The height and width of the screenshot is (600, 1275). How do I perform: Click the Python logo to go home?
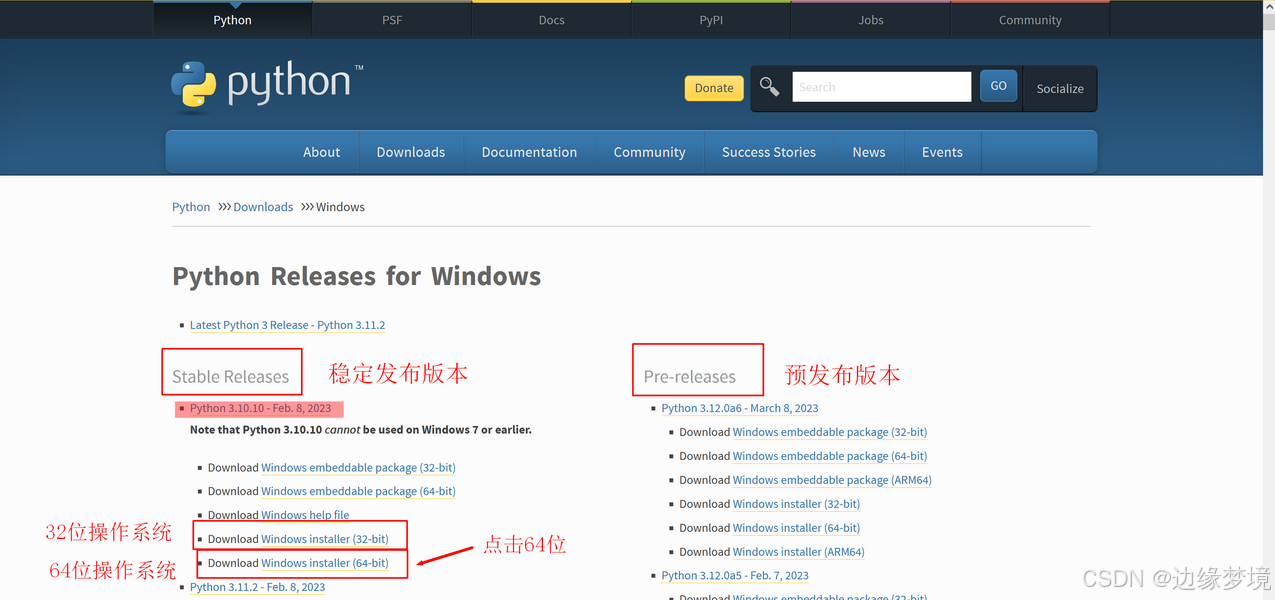click(x=265, y=85)
